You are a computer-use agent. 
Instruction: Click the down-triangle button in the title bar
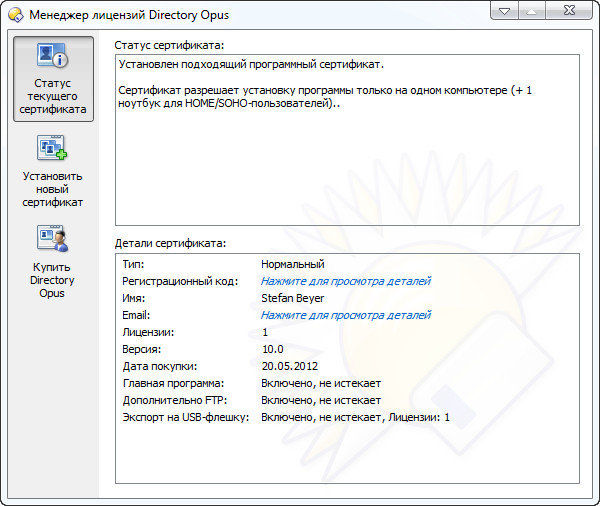click(505, 11)
